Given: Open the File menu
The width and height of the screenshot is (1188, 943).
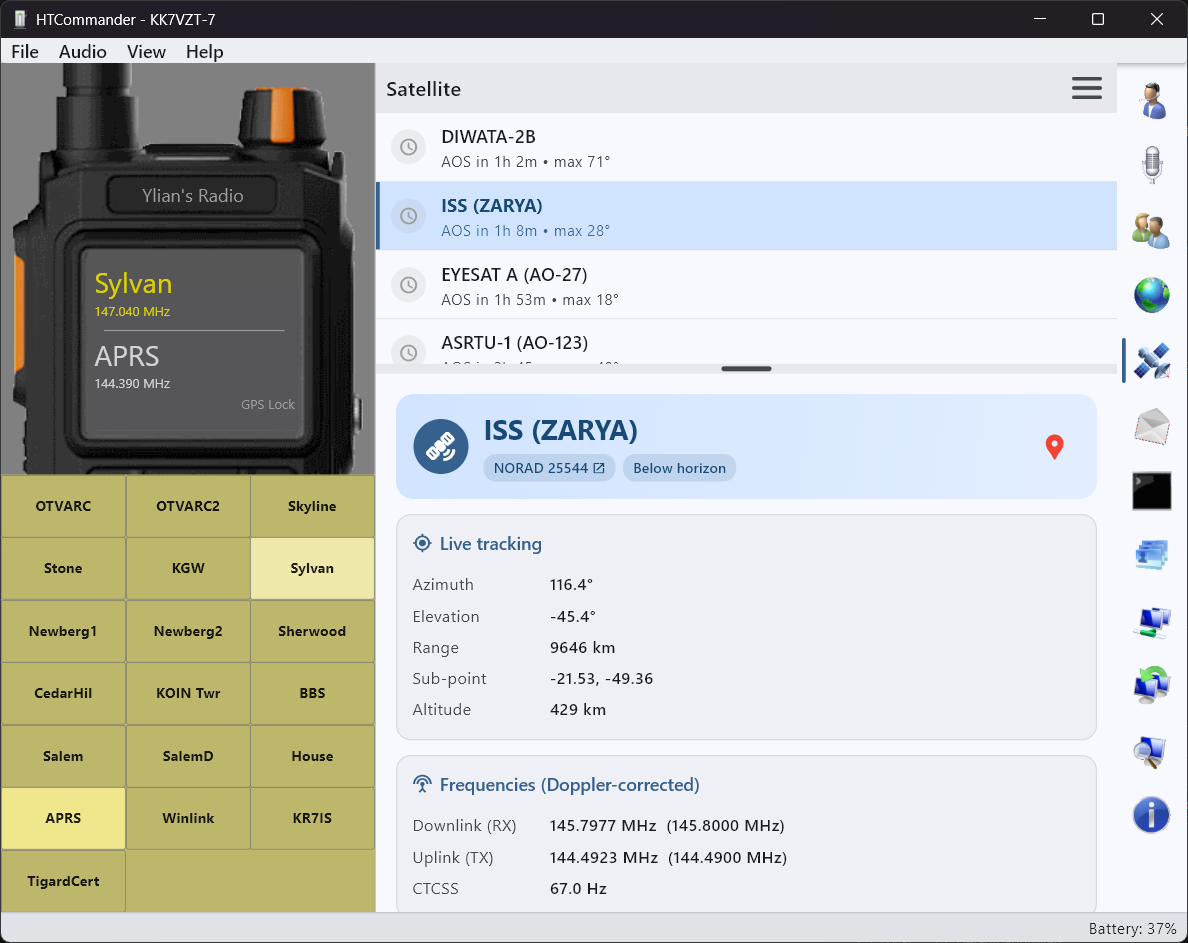Looking at the screenshot, I should tap(25, 52).
